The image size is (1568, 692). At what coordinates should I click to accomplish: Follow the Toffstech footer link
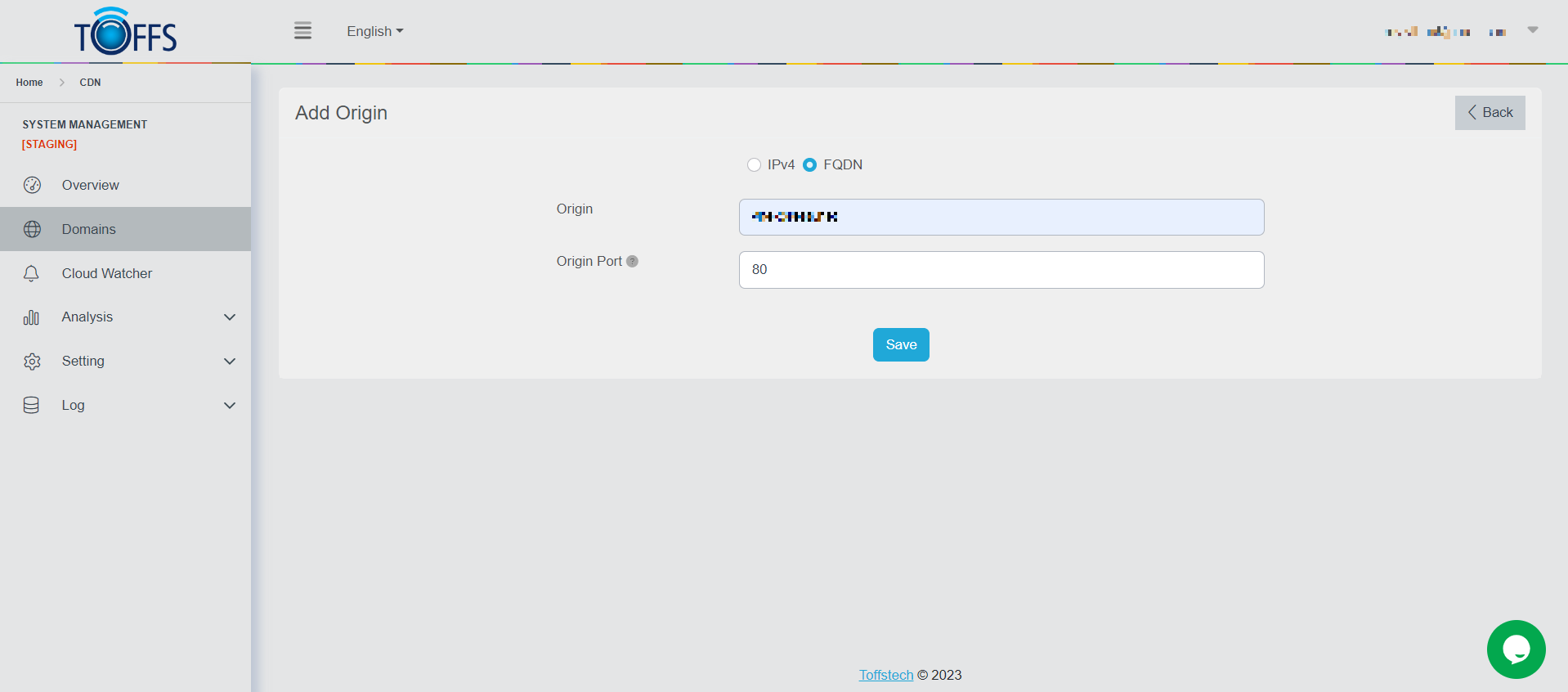click(x=885, y=675)
